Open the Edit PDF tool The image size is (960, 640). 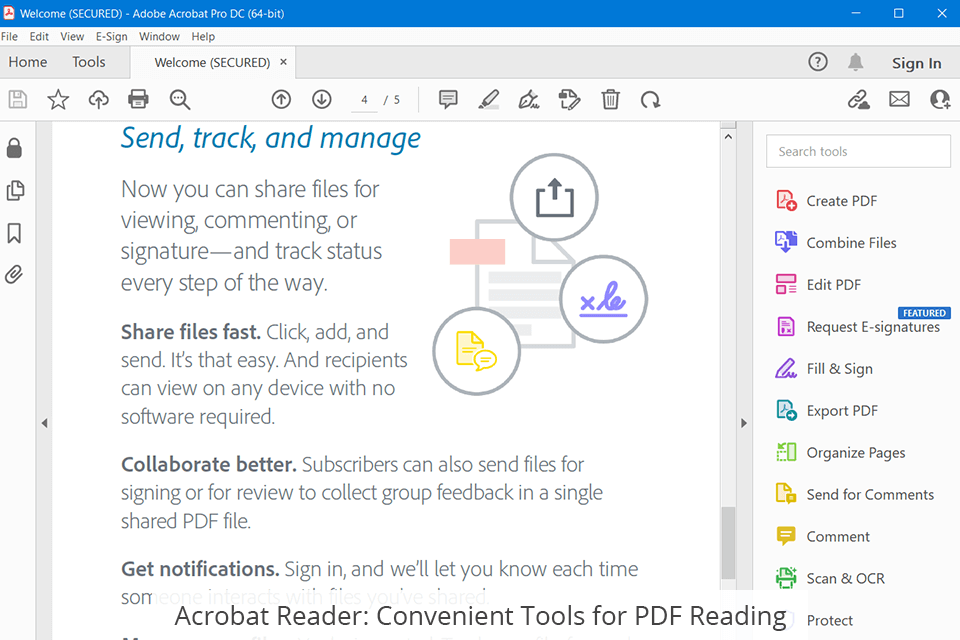pos(818,285)
